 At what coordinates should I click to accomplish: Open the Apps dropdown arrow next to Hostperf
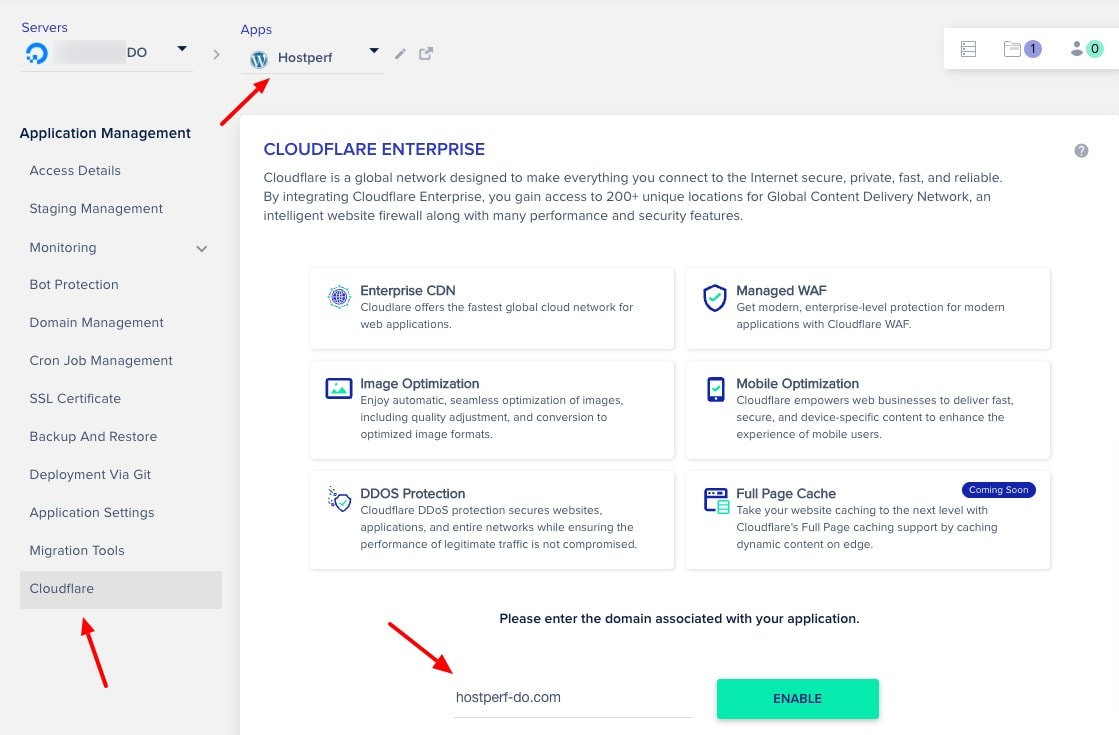click(x=374, y=51)
